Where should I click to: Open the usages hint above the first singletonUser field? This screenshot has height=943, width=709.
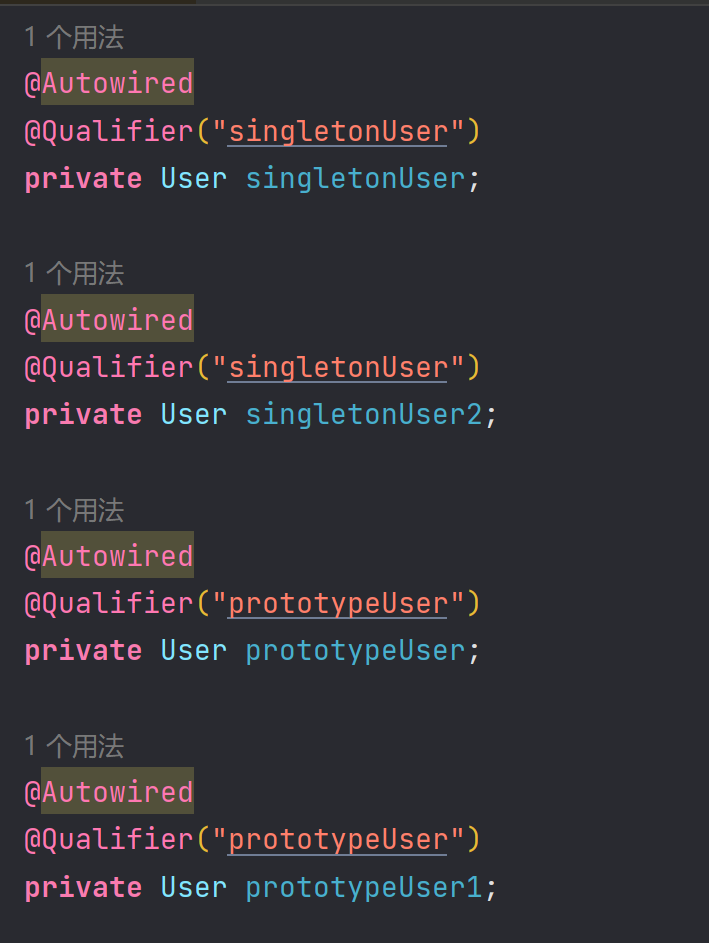point(75,37)
